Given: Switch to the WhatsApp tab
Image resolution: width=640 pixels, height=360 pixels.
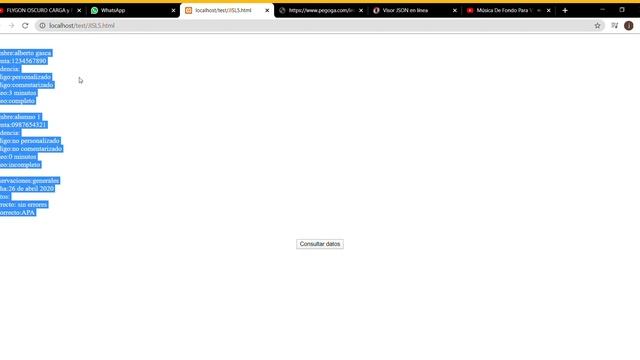Looking at the screenshot, I should (x=133, y=11).
